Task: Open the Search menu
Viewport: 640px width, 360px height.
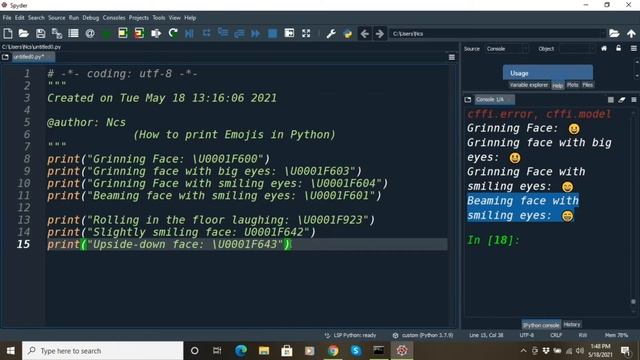Action: [x=36, y=18]
